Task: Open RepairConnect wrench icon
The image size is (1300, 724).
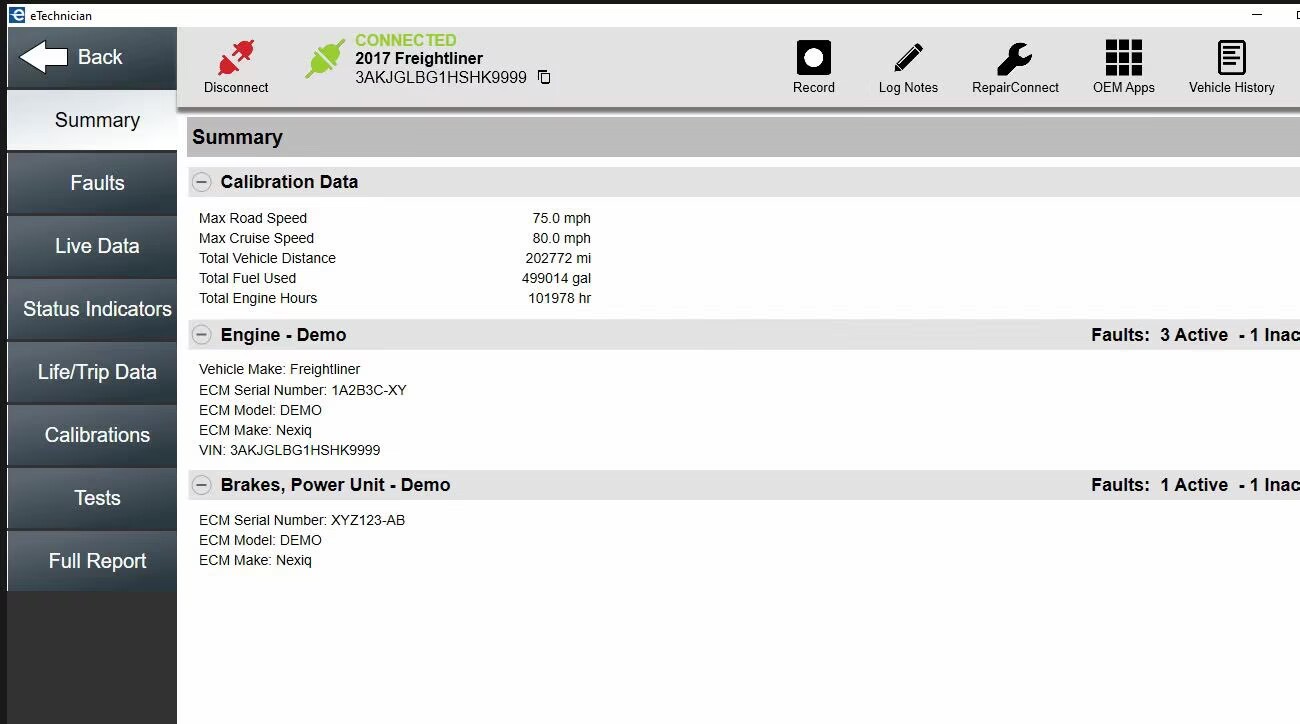Action: 1015,58
